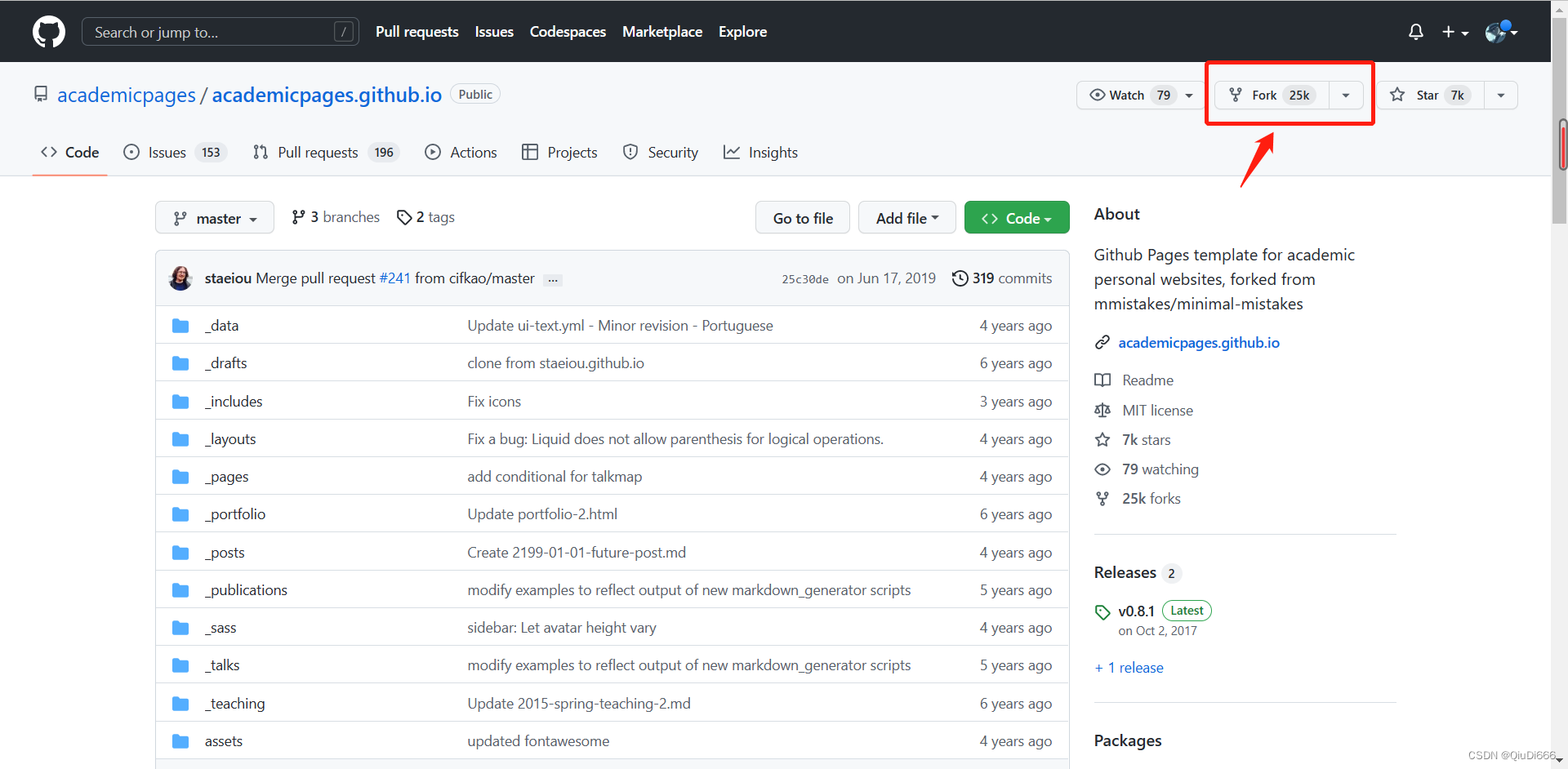Click the Go to file button

[803, 218]
